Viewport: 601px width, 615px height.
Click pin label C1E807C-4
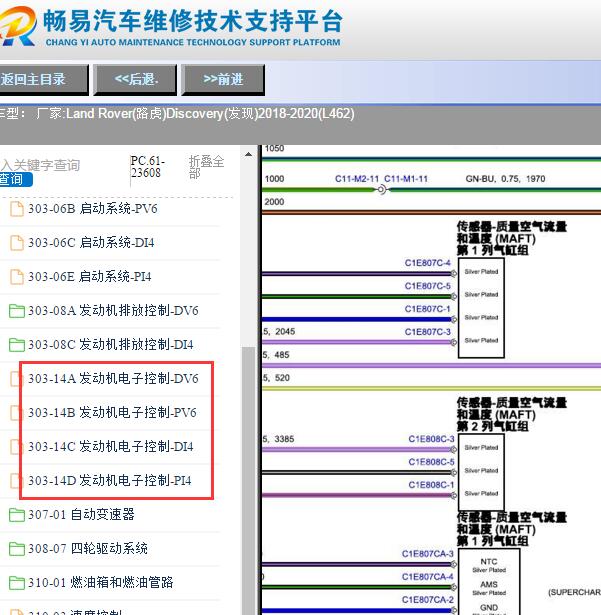pos(428,263)
